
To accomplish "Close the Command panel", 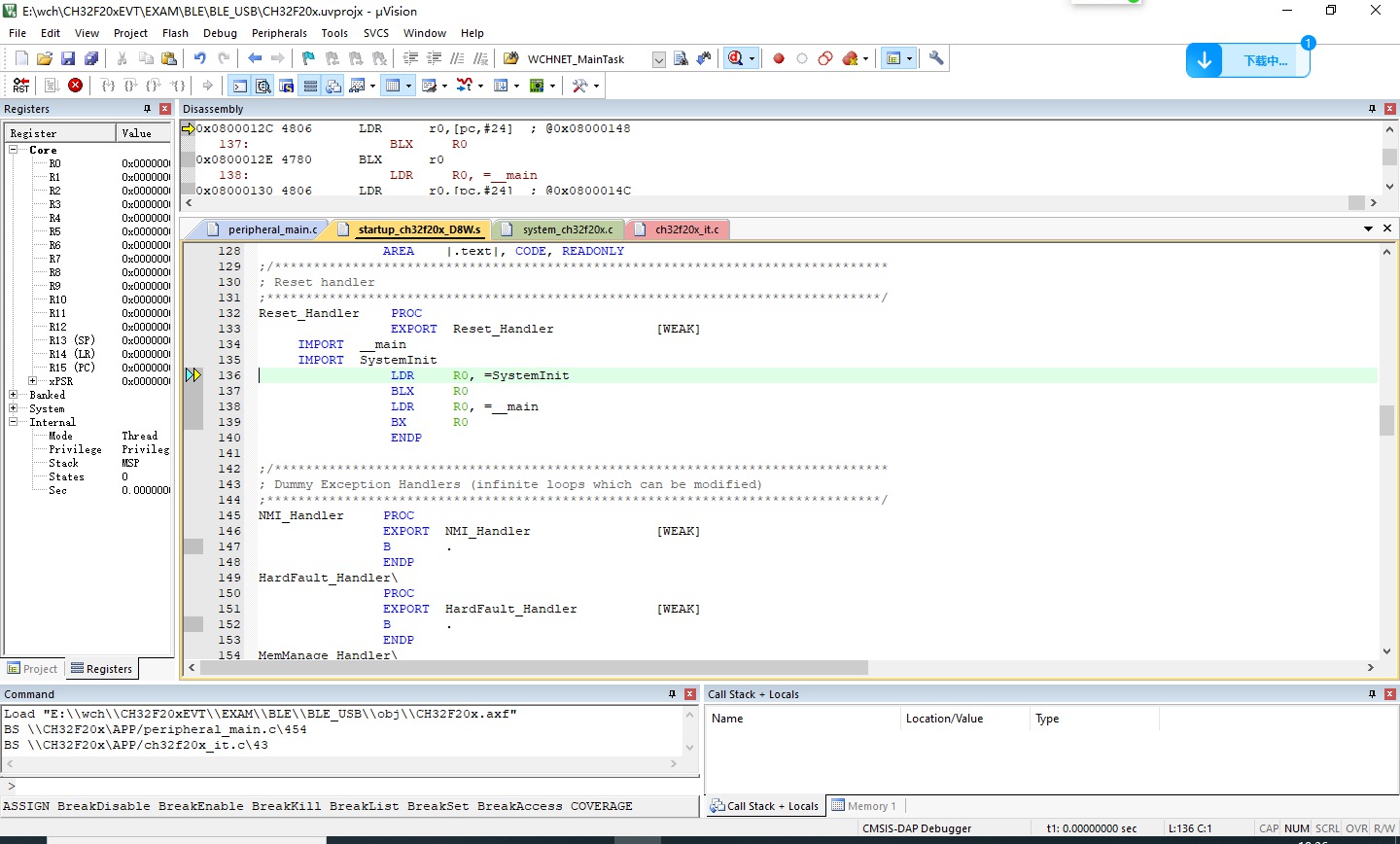I will coord(689,694).
